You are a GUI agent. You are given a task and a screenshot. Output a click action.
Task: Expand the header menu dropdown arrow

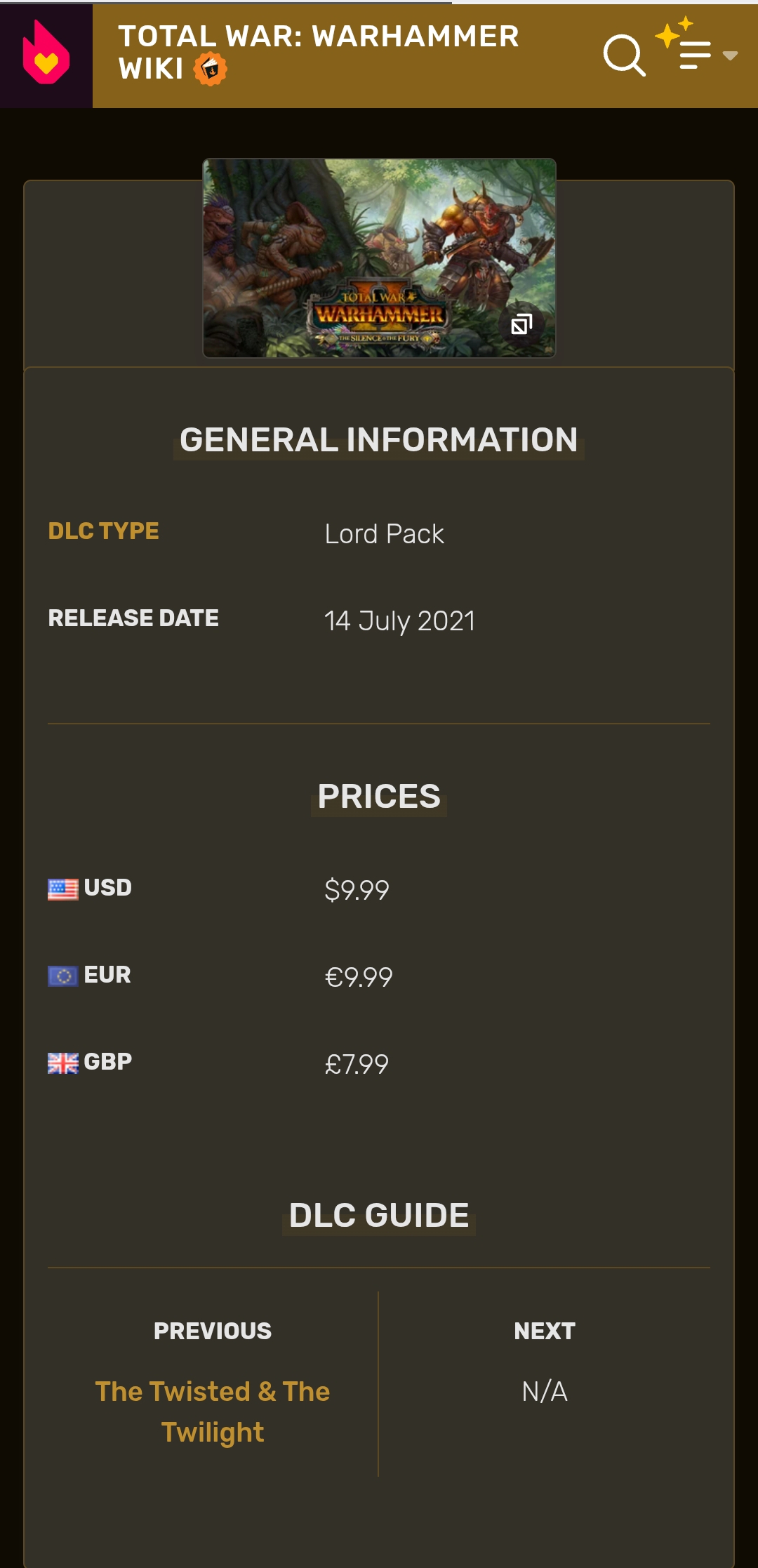coord(730,55)
